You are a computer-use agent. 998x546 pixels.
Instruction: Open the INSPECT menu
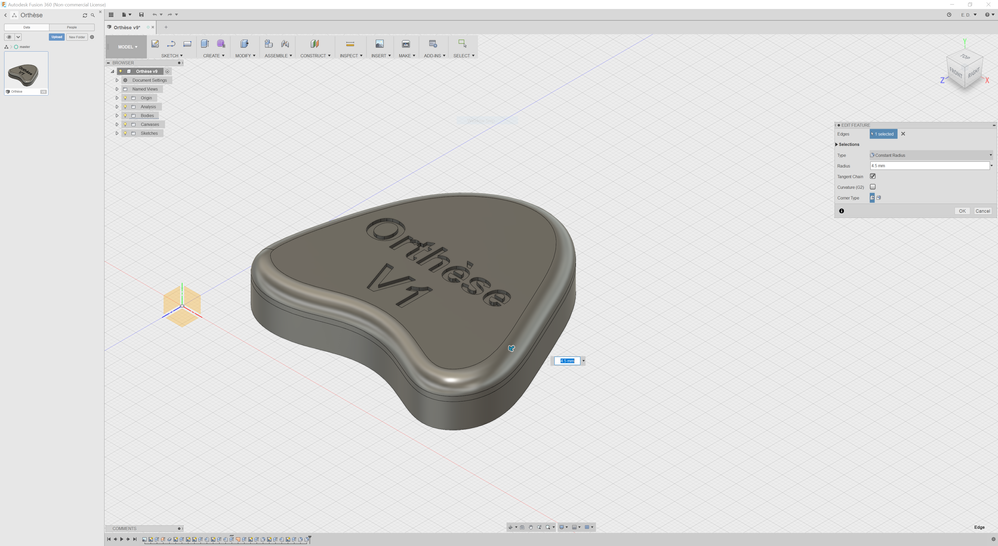(x=351, y=55)
